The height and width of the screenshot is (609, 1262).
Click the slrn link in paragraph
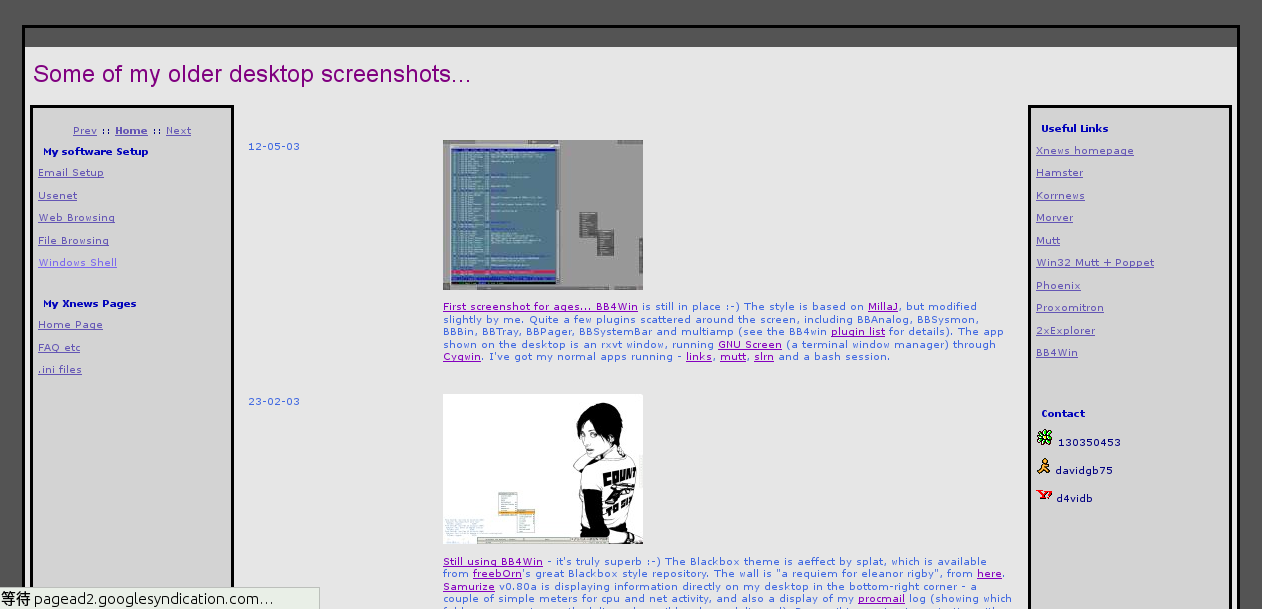(764, 357)
